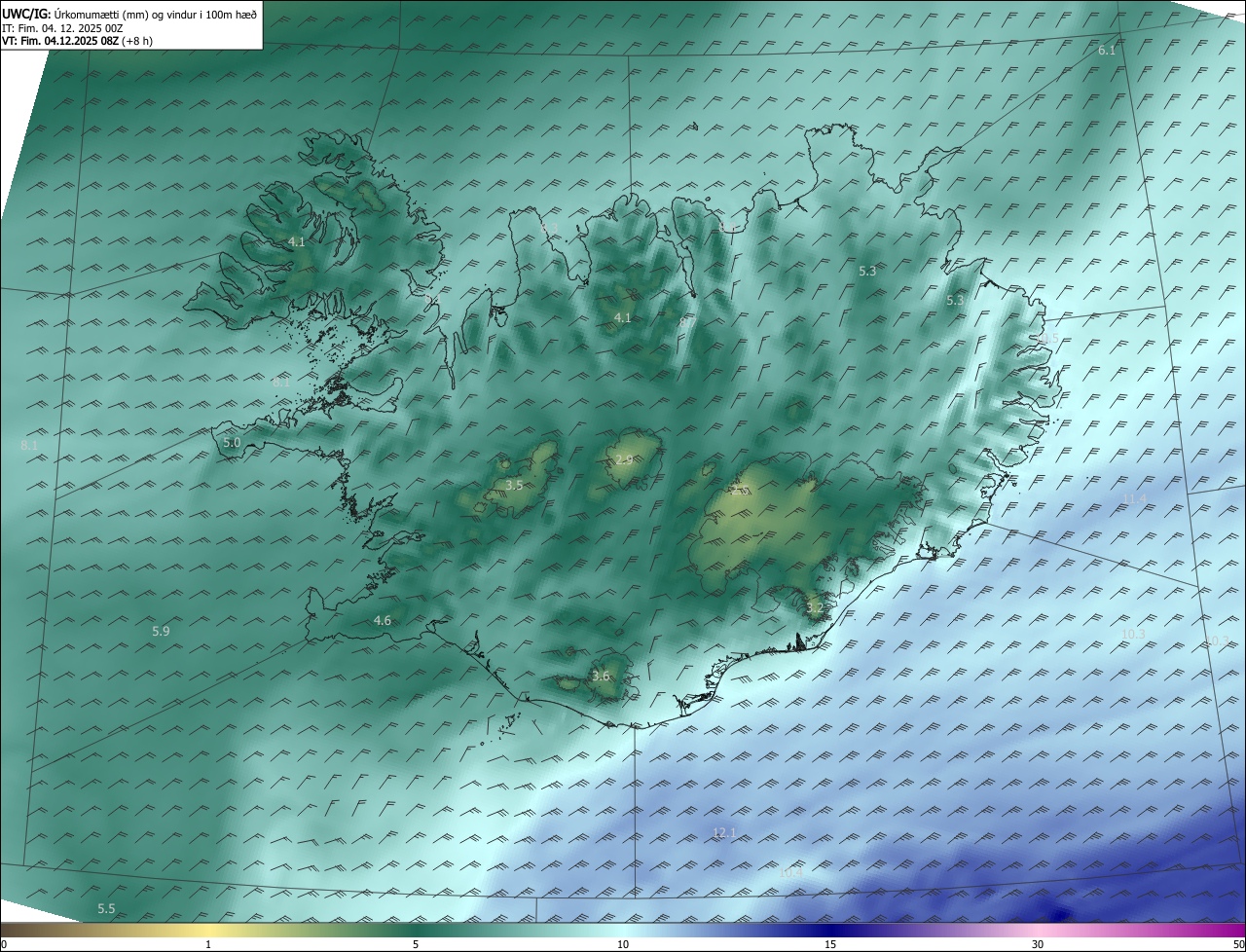Click the pale pink colorbar segment above tick 30

coord(1038,931)
